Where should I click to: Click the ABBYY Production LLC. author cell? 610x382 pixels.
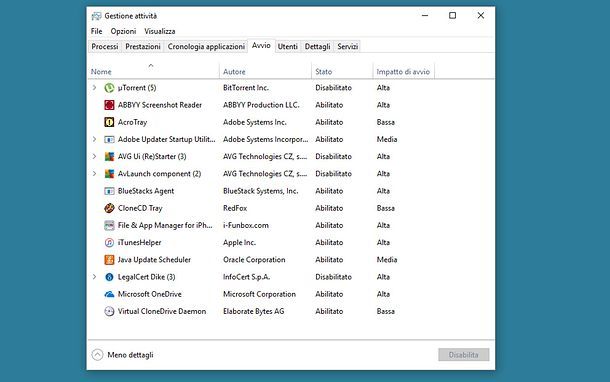point(261,105)
